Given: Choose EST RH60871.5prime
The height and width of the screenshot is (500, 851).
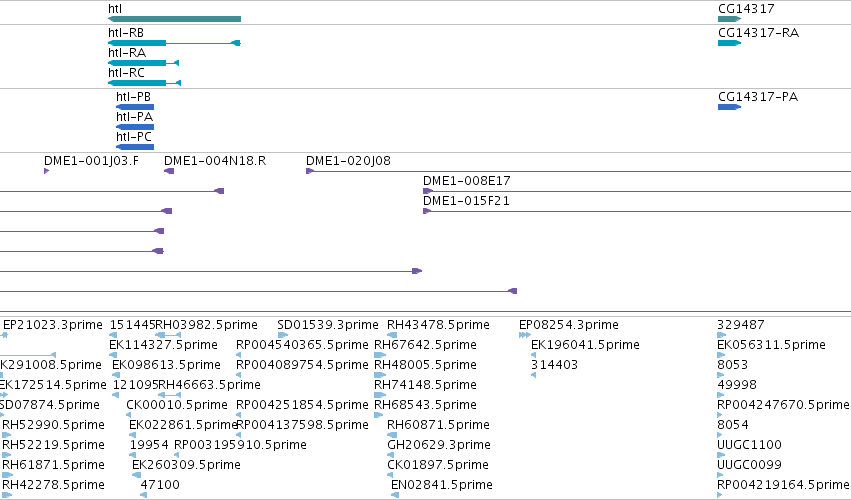Looking at the screenshot, I should pos(439,425).
